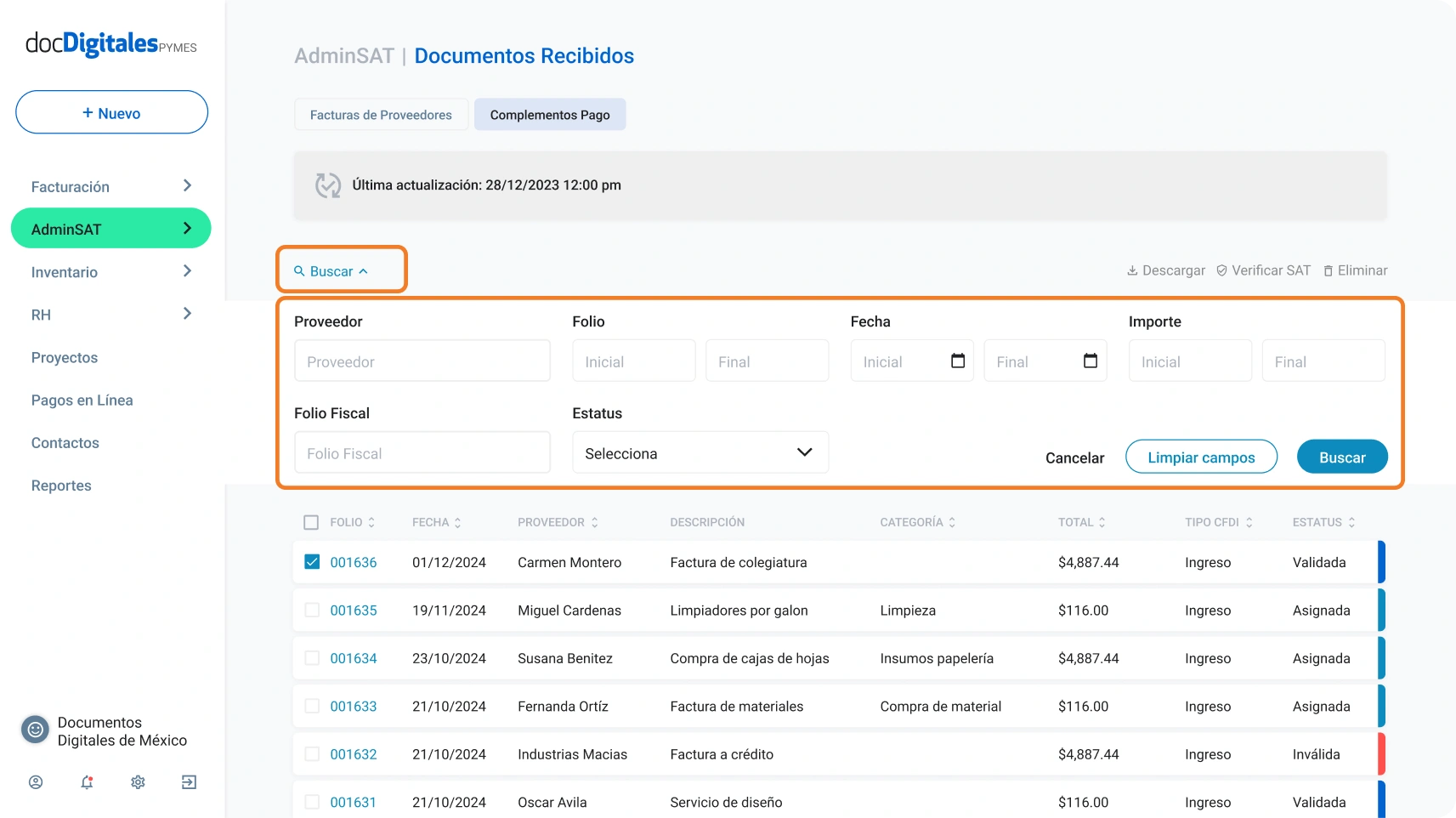Open Contactos in the sidebar
Viewport: 1456px width, 818px height.
(65, 443)
